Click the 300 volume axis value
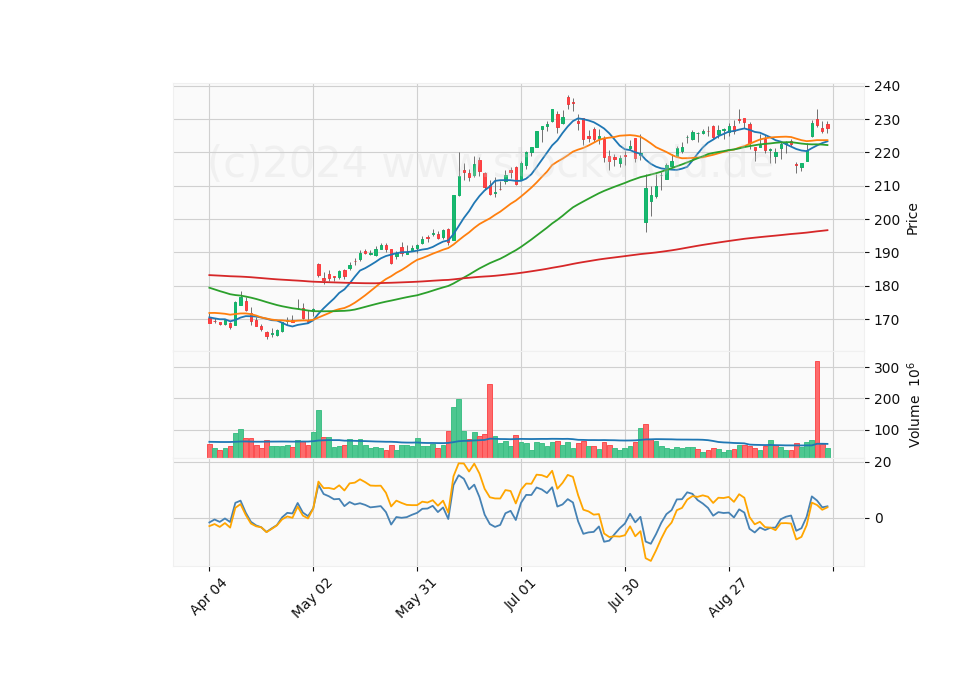The width and height of the screenshot is (960, 690). point(887,368)
